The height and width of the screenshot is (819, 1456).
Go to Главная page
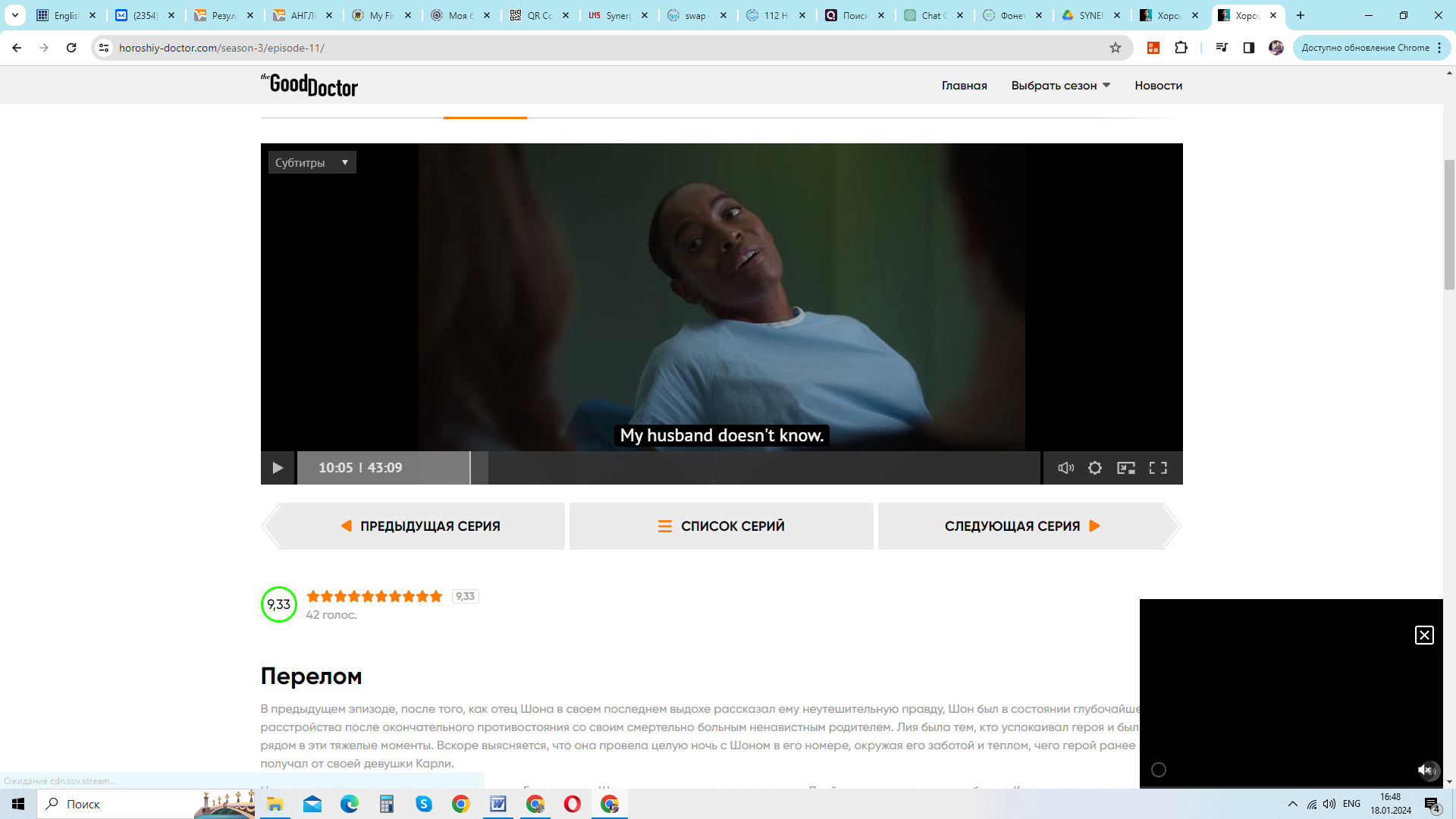964,86
